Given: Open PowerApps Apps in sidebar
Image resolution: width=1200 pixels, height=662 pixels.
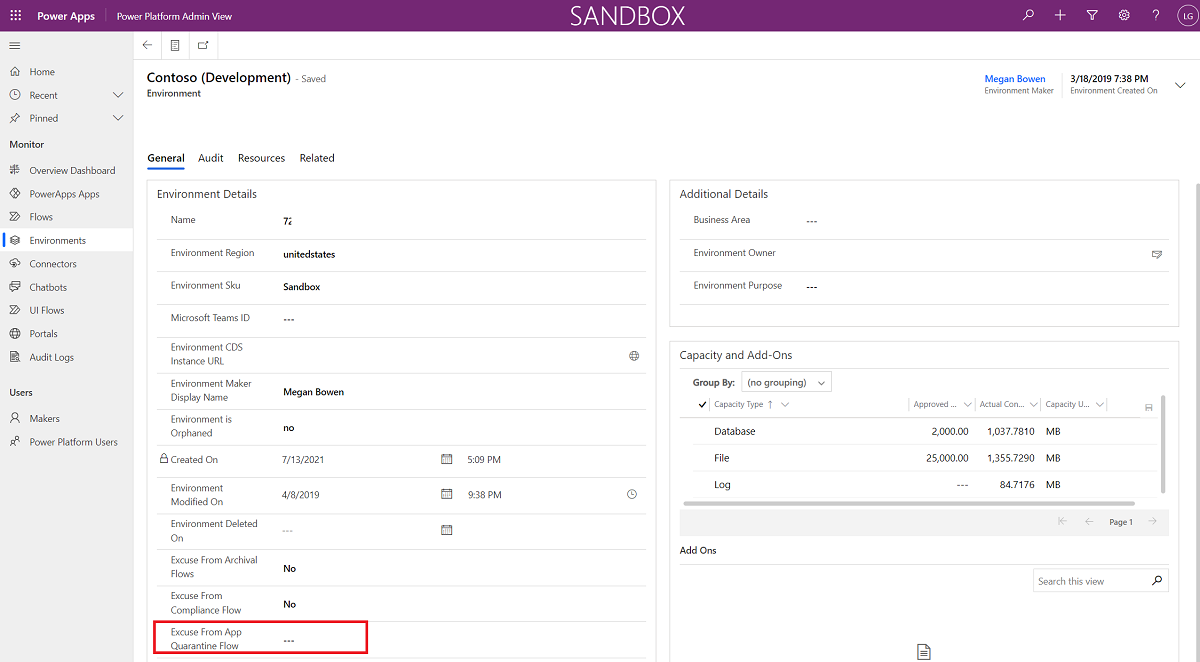Looking at the screenshot, I should coord(66,194).
